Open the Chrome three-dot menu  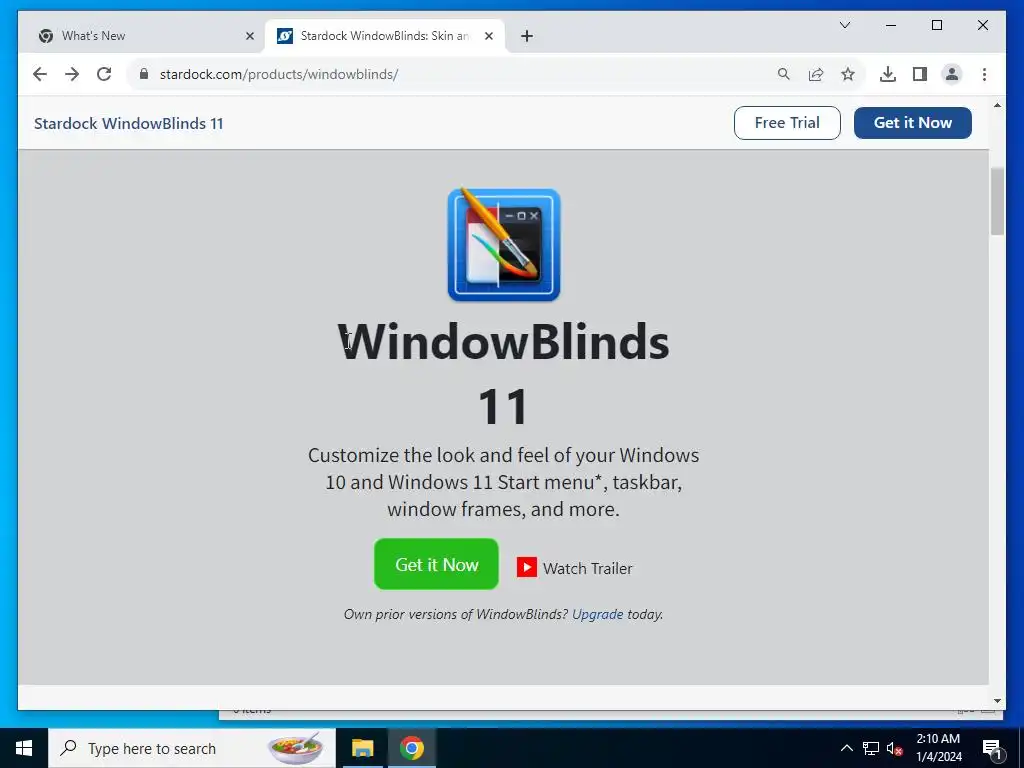coord(984,74)
